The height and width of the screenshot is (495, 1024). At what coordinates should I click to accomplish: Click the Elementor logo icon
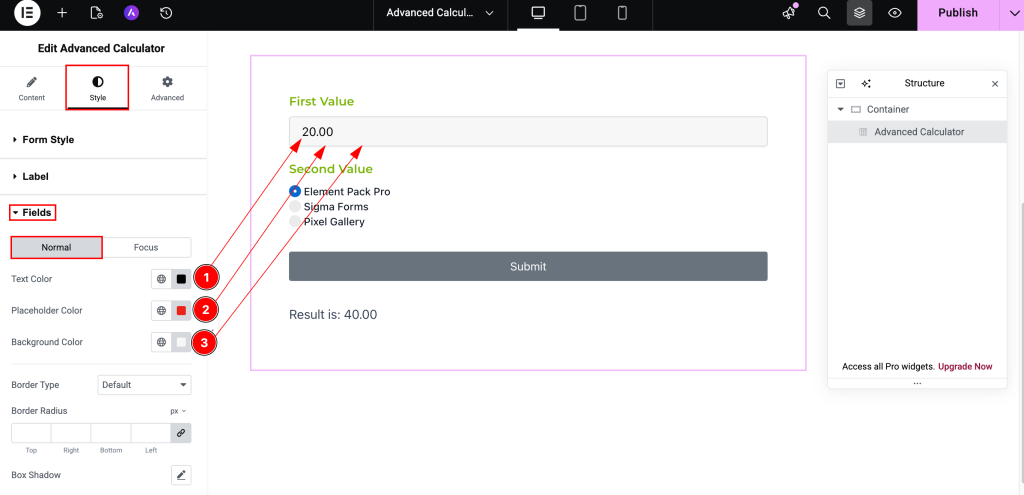[x=28, y=13]
